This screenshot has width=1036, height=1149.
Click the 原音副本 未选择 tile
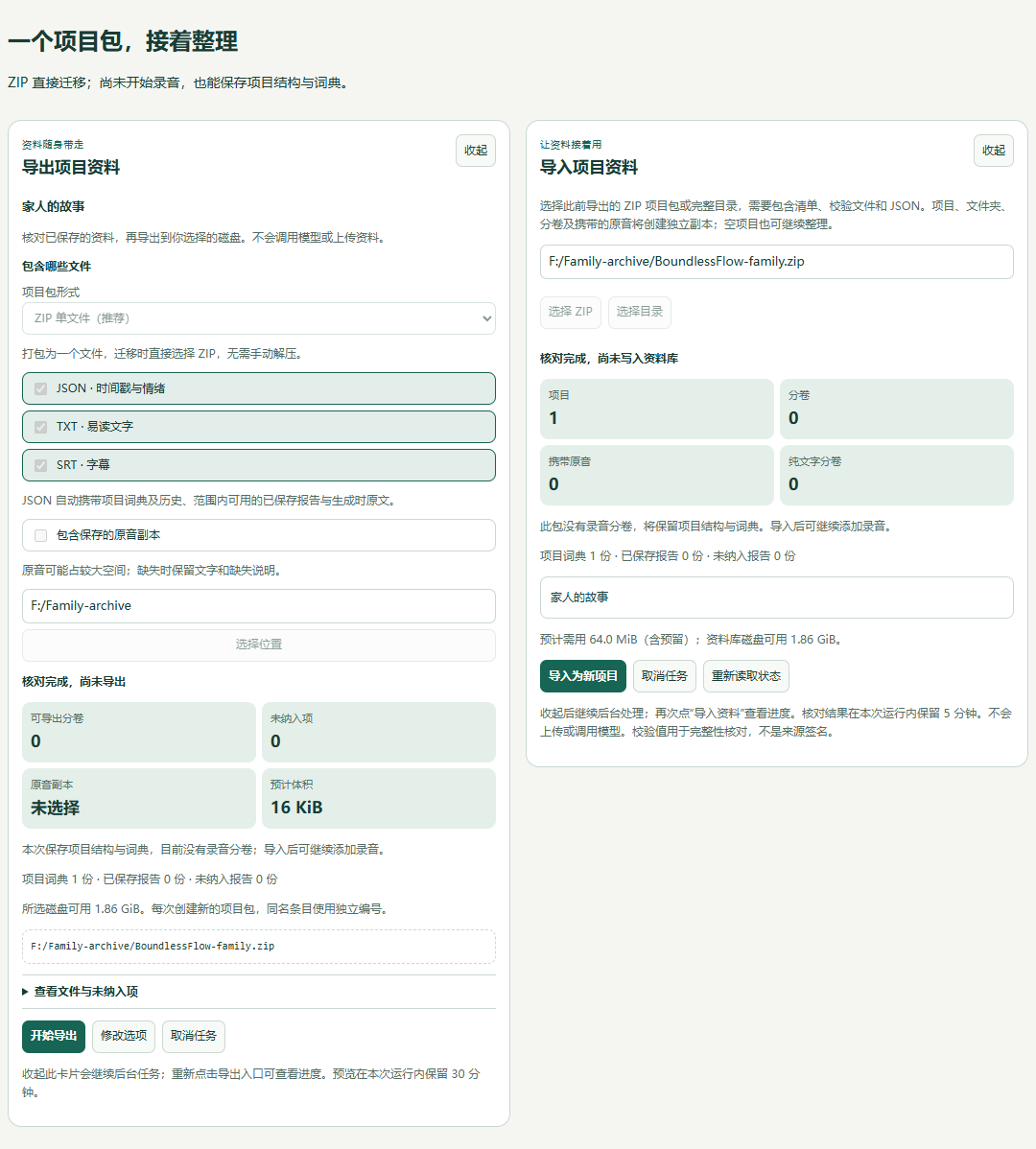(139, 798)
